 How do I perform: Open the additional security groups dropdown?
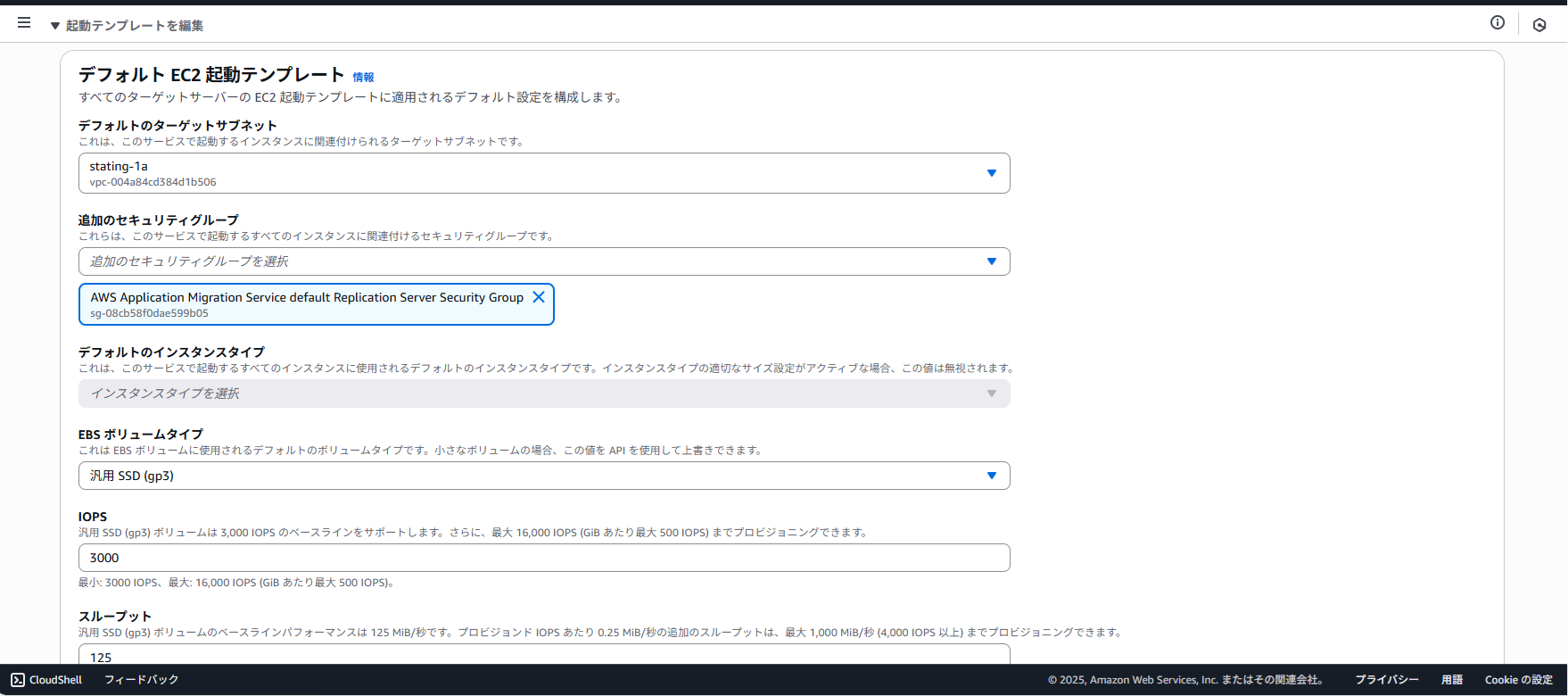coord(544,261)
